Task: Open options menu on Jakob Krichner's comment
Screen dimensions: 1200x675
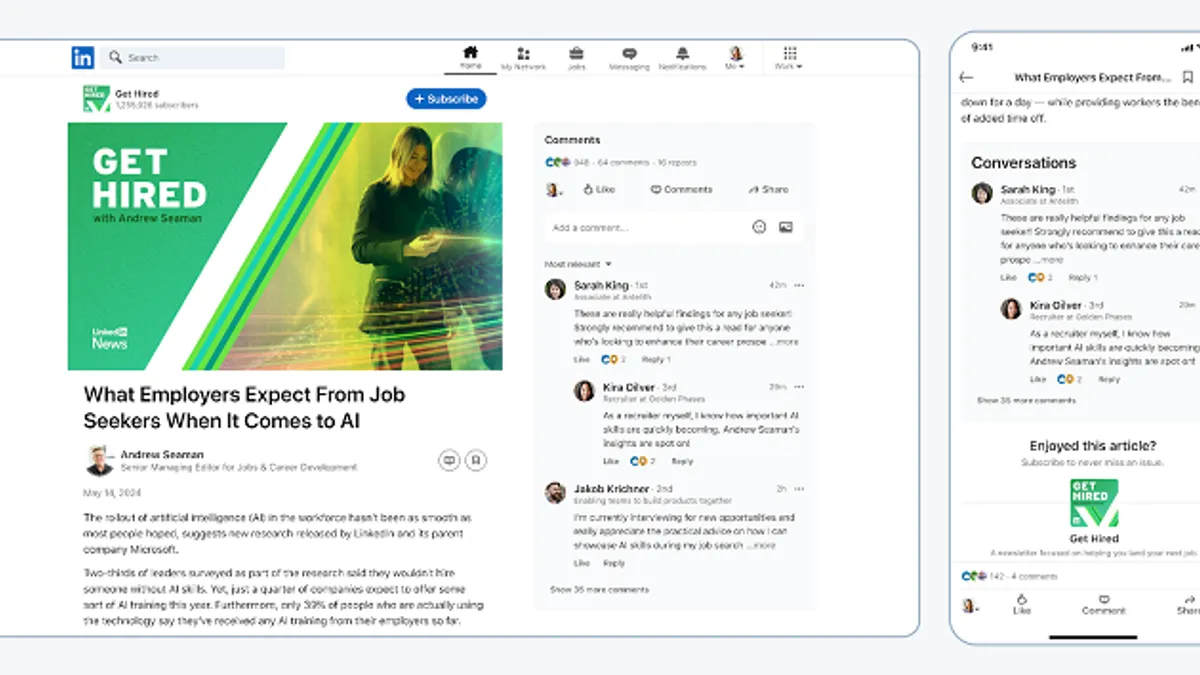Action: (799, 489)
